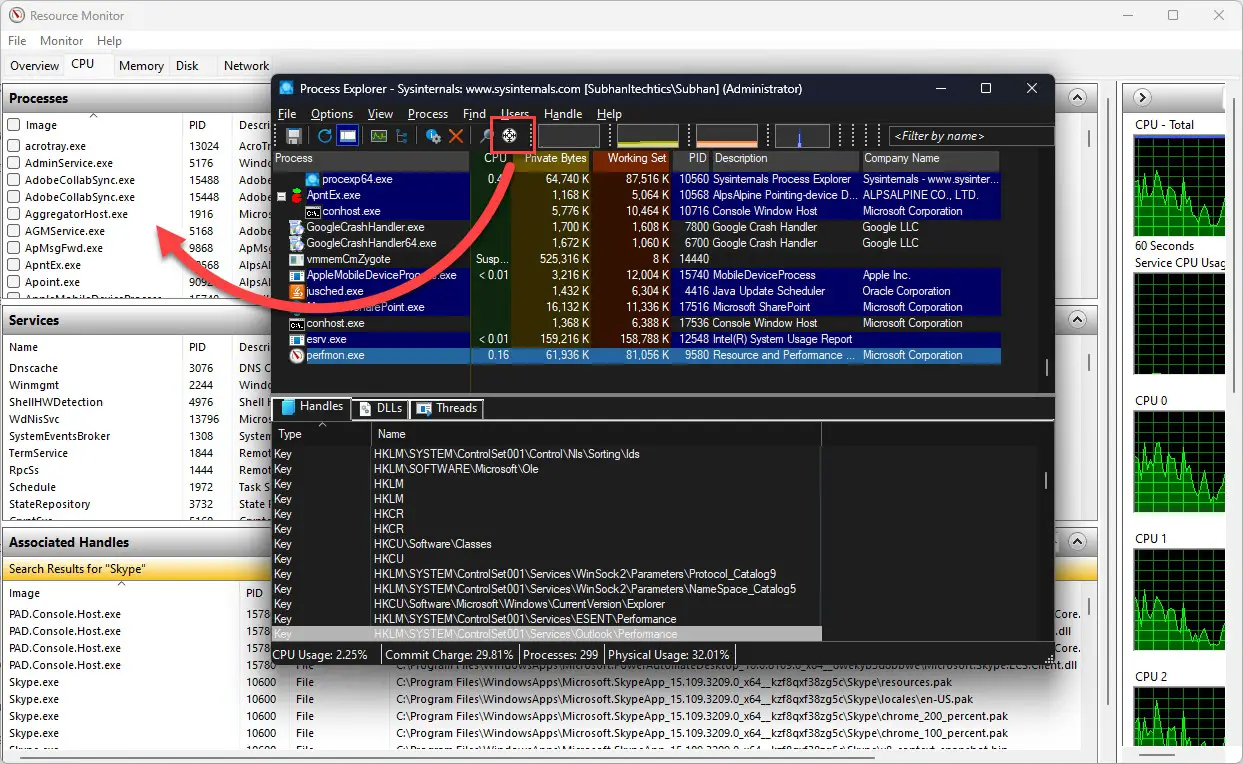Open the Options menu in Process Explorer
1243x764 pixels.
332,114
